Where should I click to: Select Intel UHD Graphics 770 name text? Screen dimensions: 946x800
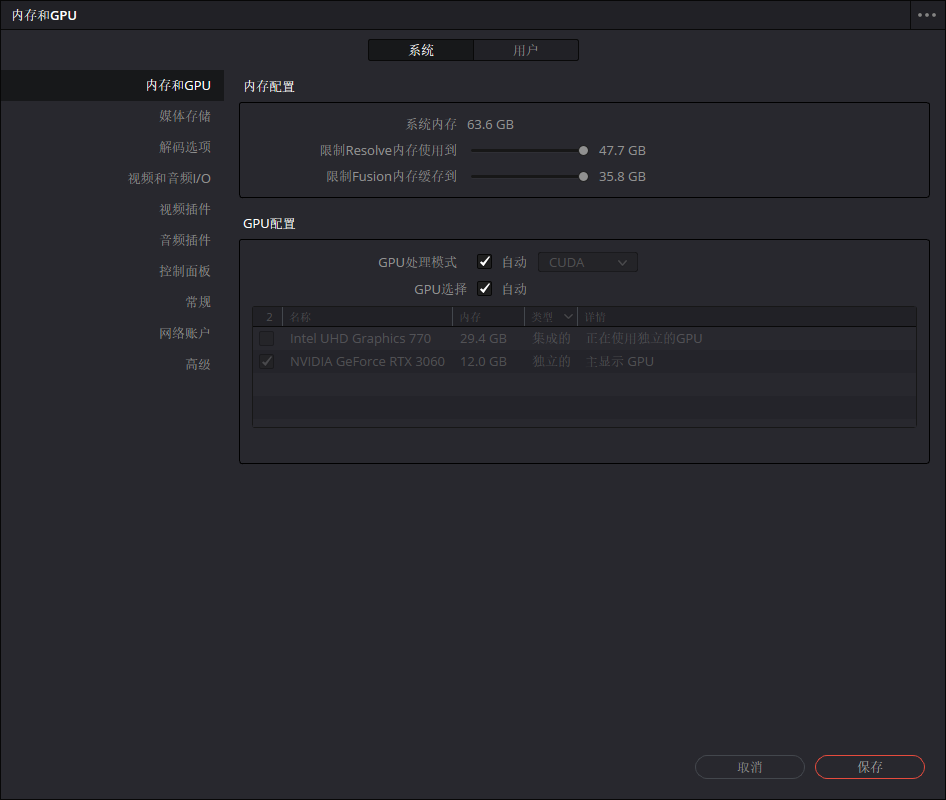[360, 338]
